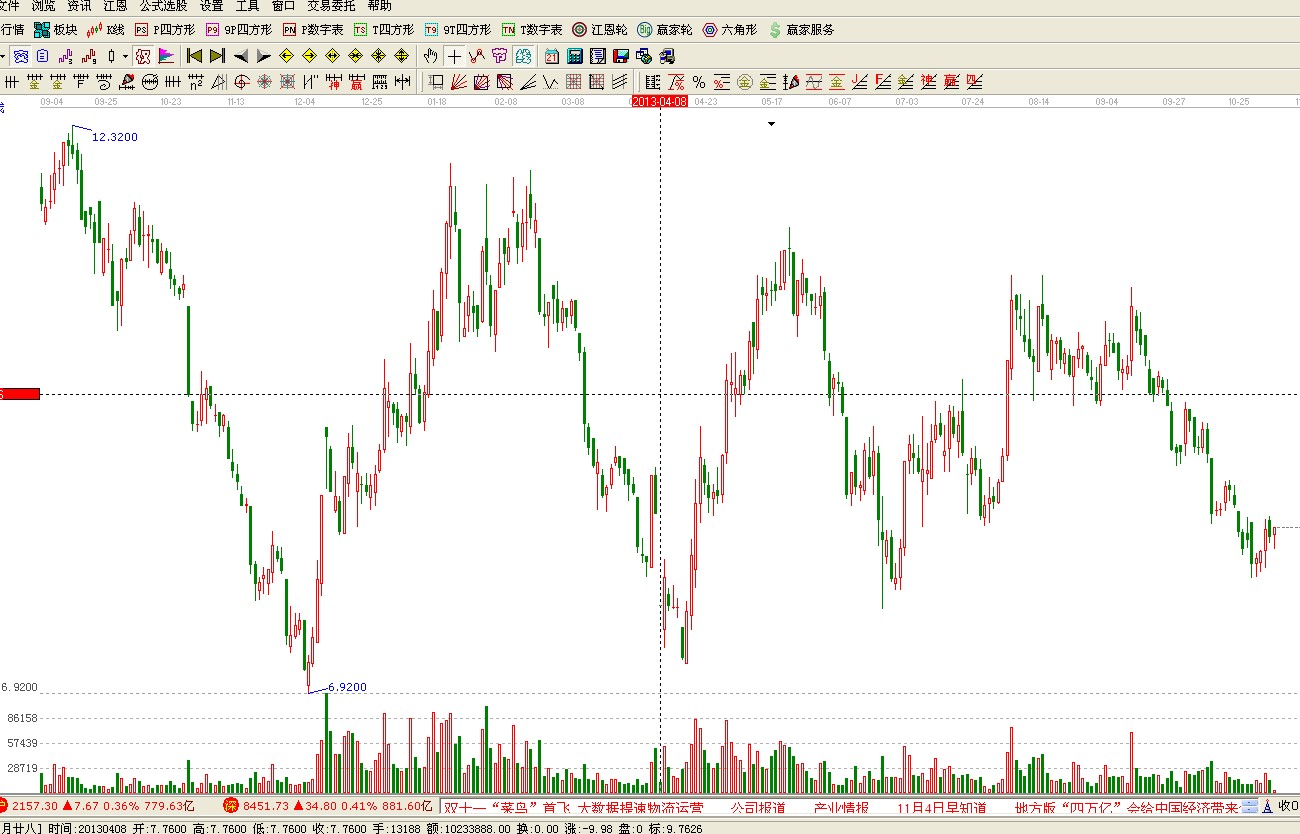Screen dimensions: 1300x834
Task: Click the black right-pointing play arrow
Action: point(263,56)
